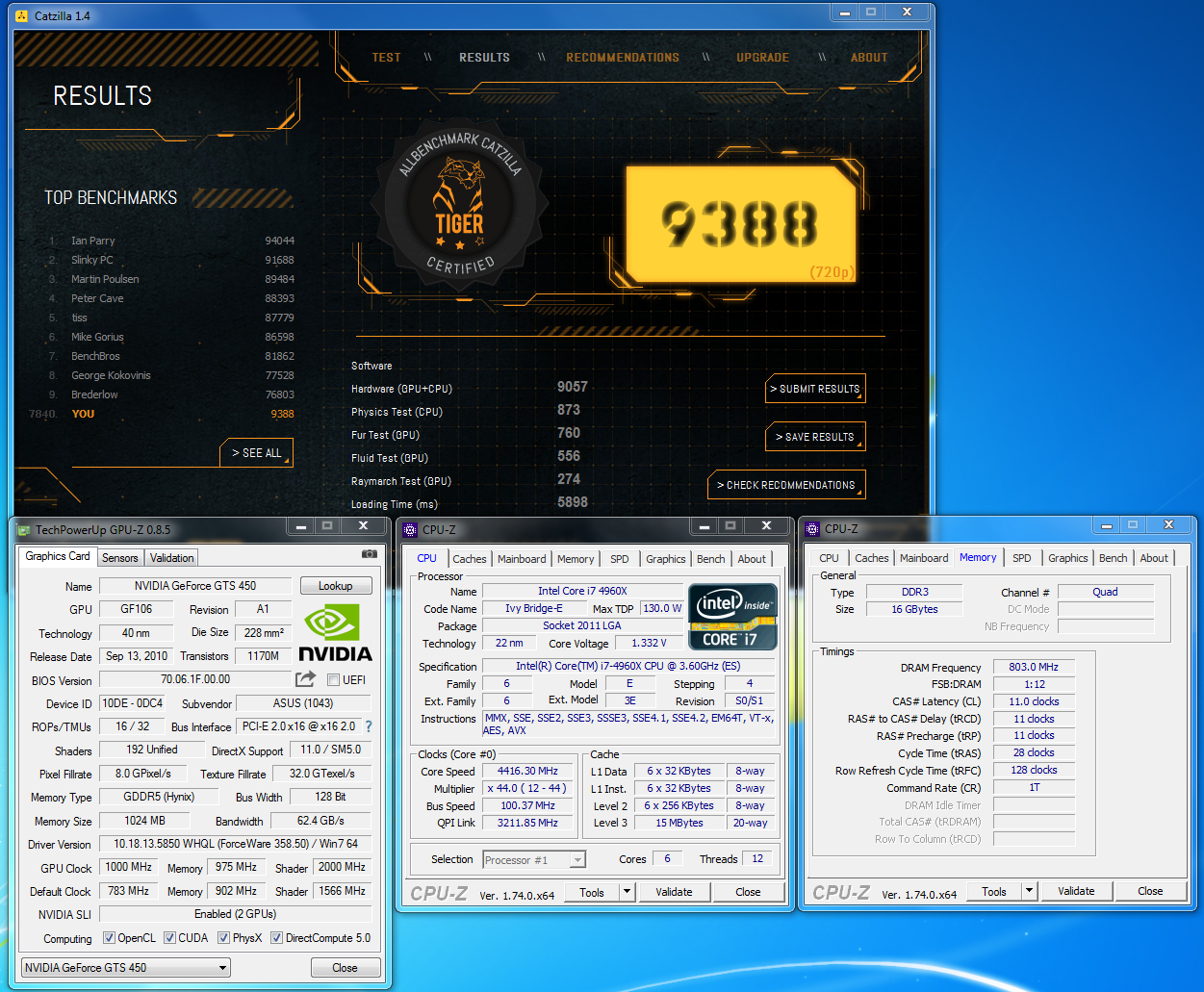Click the CPU-Z title bar icon in CPU window
Viewport: 1204px width, 992px height.
(411, 529)
